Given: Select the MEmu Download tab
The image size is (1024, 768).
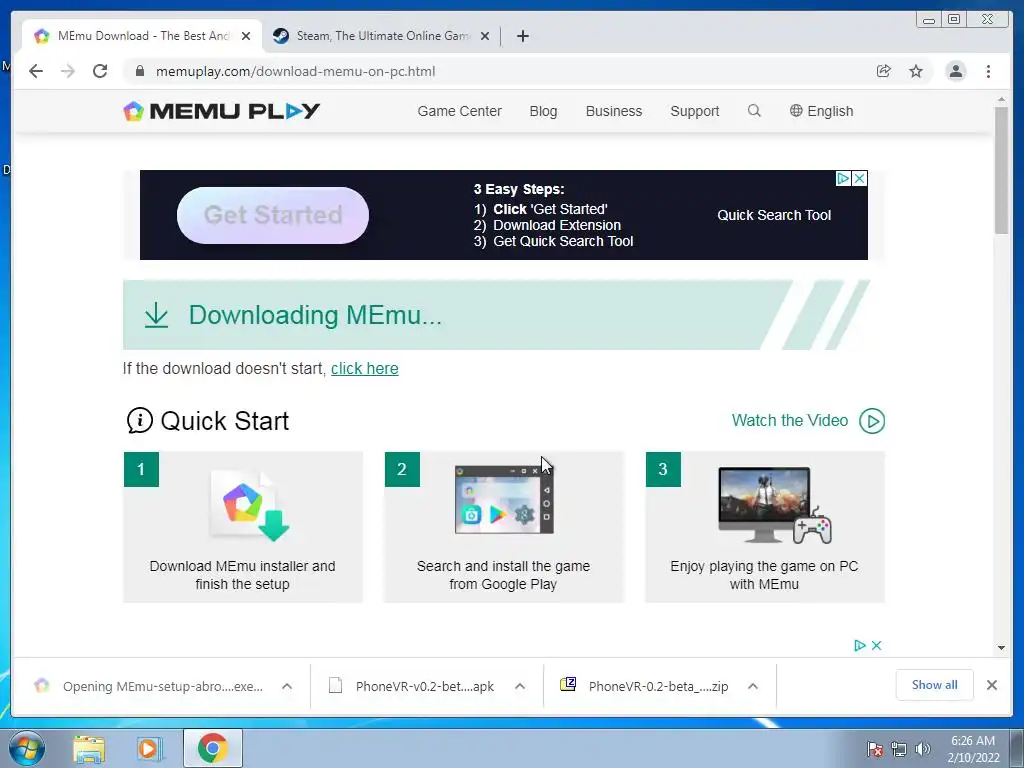Looking at the screenshot, I should coord(142,36).
